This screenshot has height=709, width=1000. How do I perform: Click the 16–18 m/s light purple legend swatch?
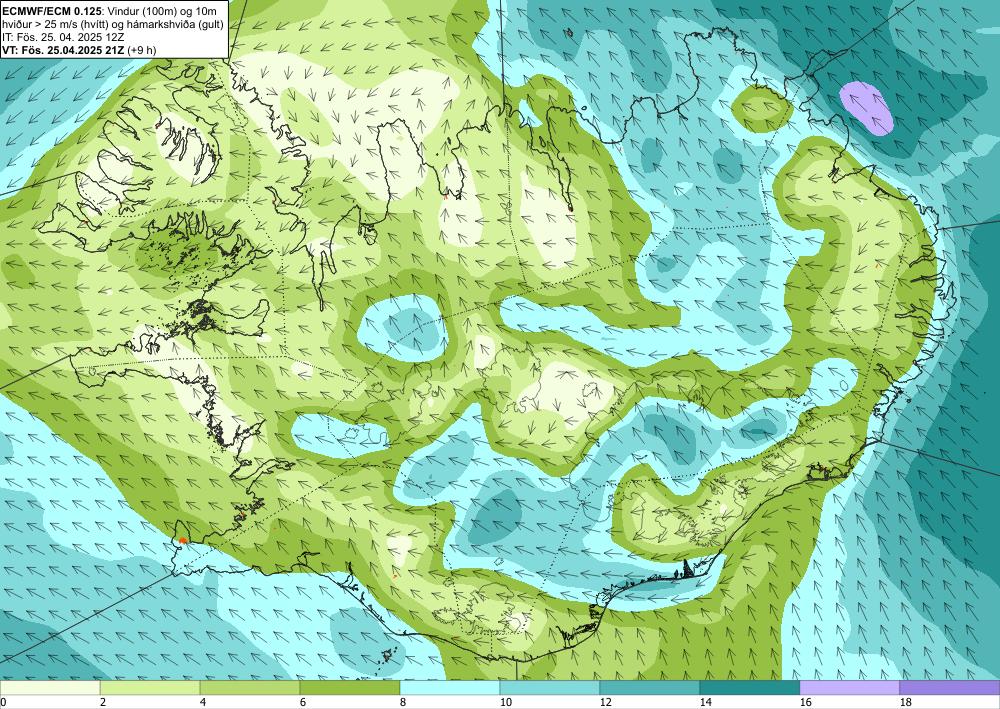point(849,687)
